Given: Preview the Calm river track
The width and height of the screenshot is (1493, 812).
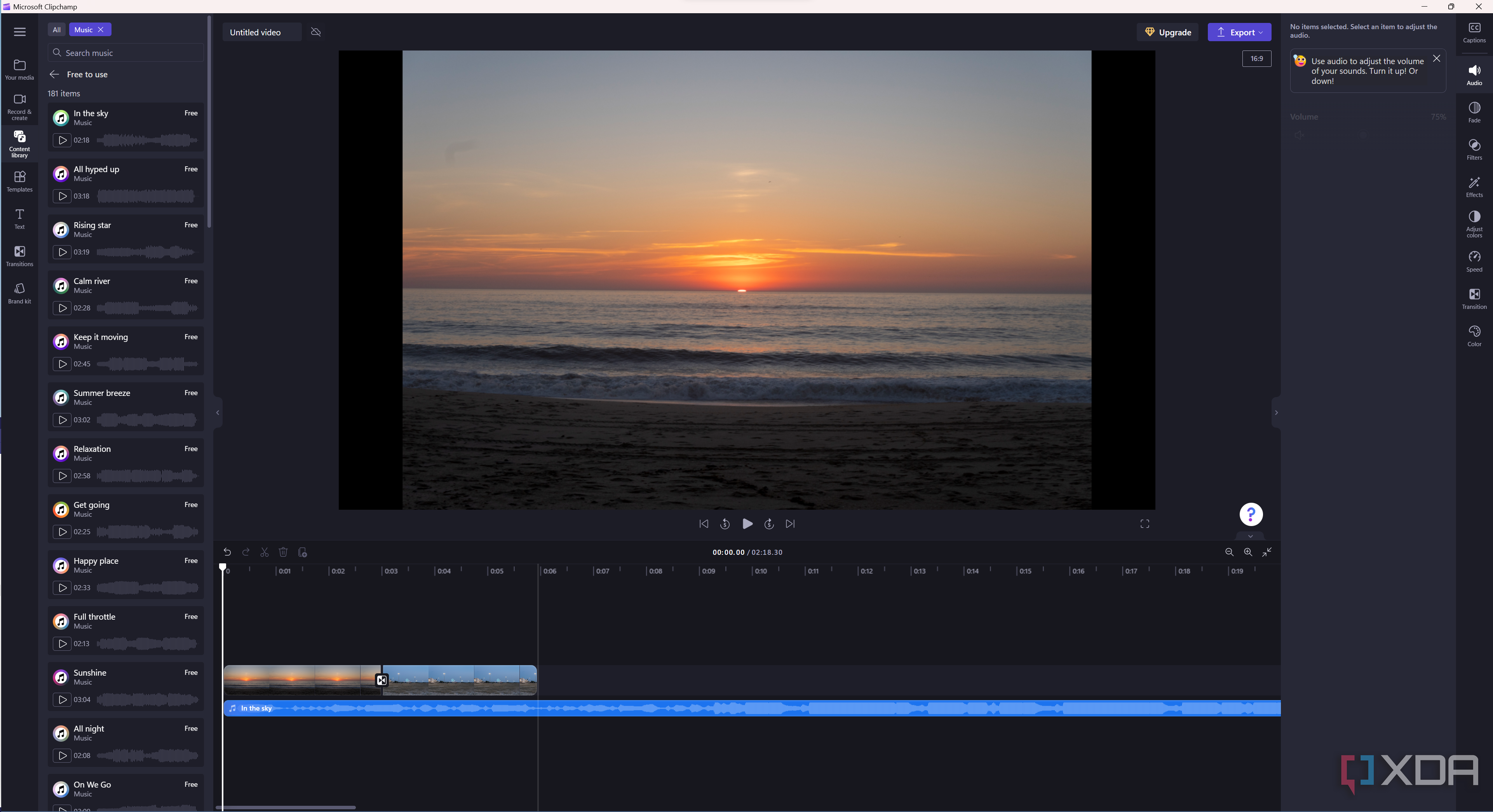Looking at the screenshot, I should 62,308.
